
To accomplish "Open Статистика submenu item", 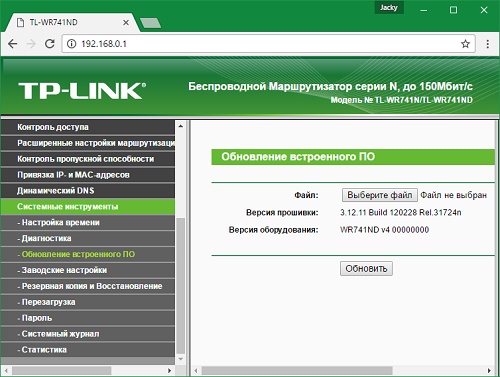I will [88, 350].
